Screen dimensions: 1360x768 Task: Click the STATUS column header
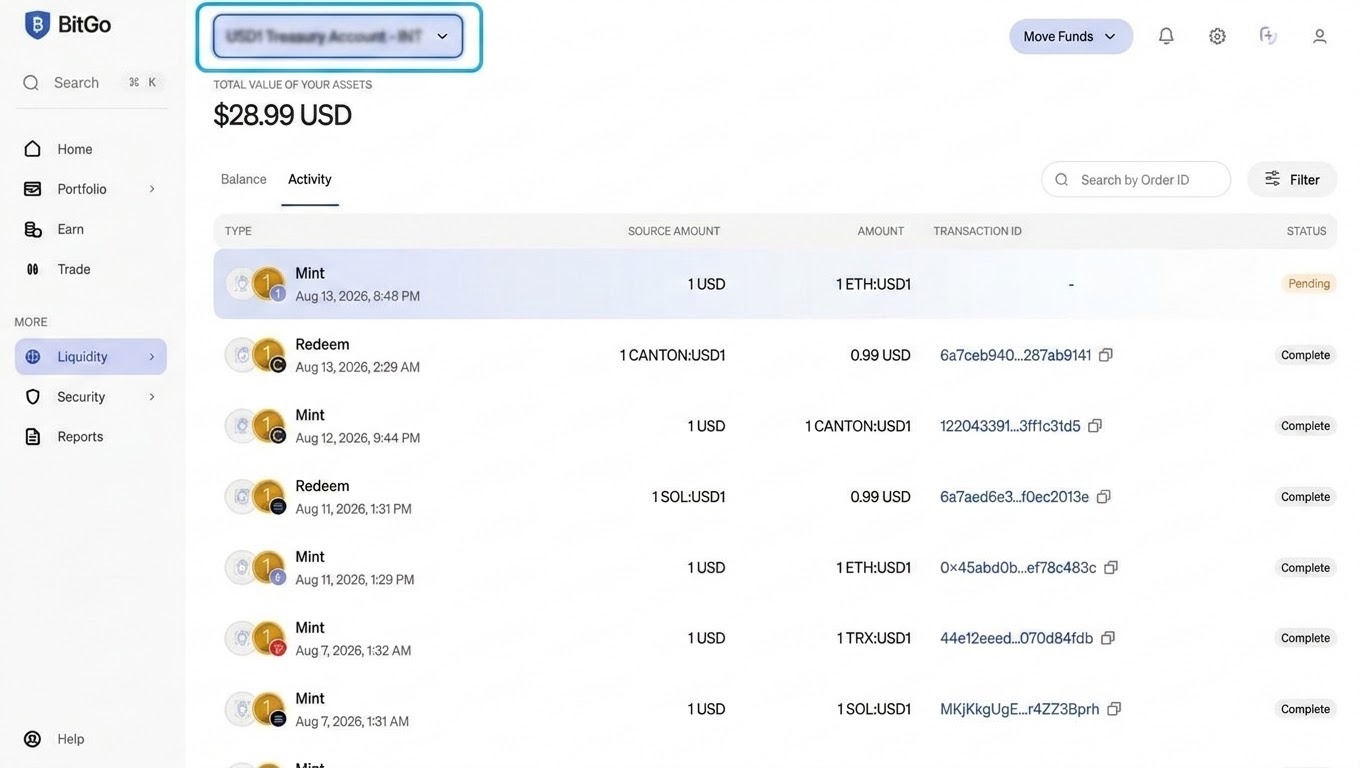pyautogui.click(x=1306, y=231)
